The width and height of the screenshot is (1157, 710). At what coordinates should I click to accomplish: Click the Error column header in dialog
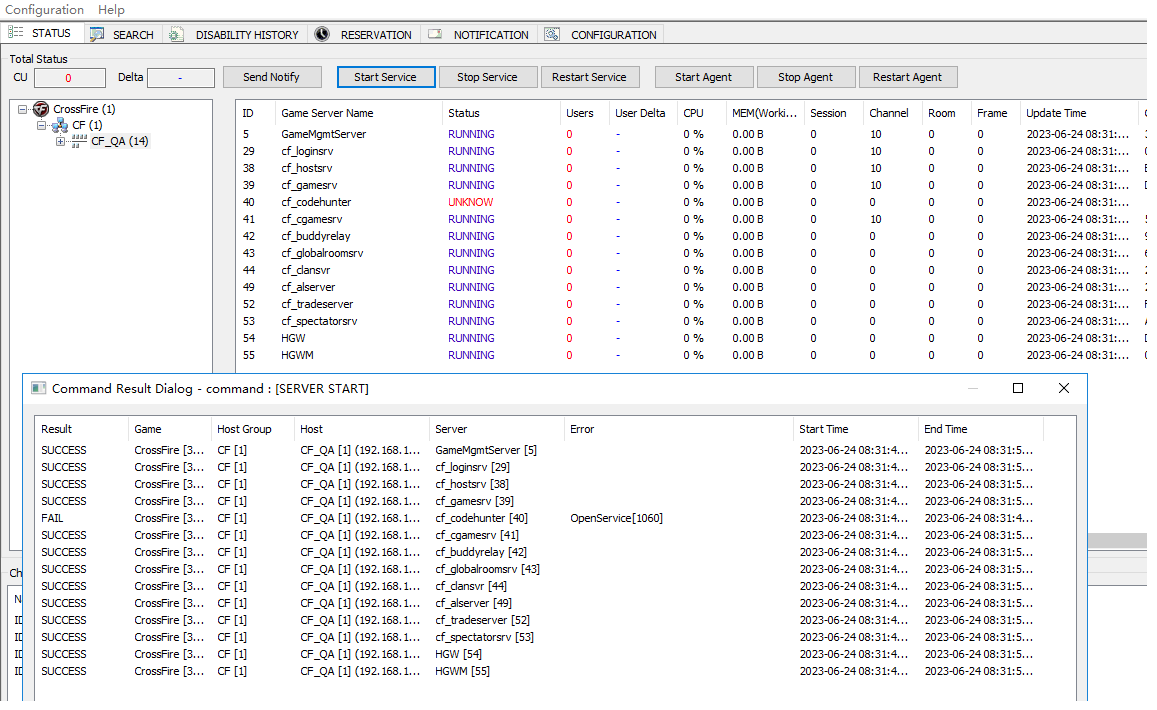(678, 429)
